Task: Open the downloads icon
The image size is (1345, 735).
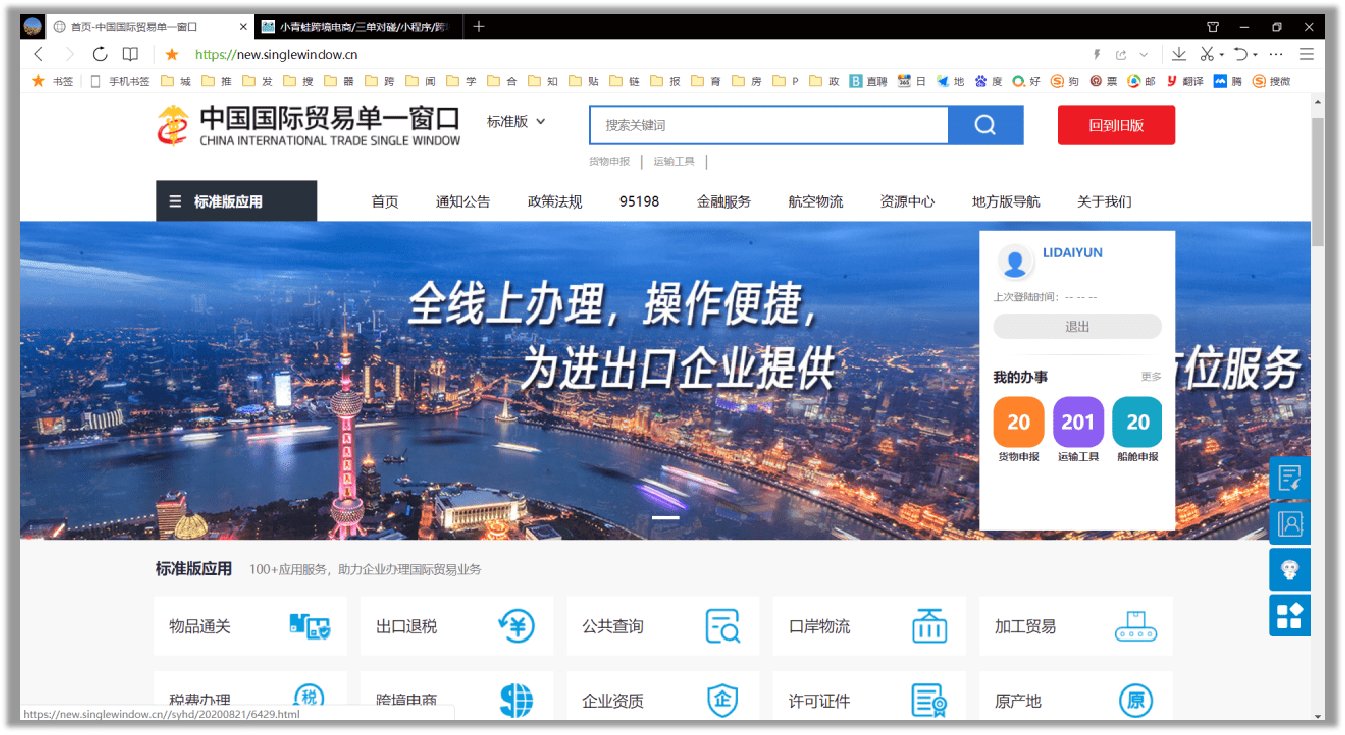Action: point(1179,54)
